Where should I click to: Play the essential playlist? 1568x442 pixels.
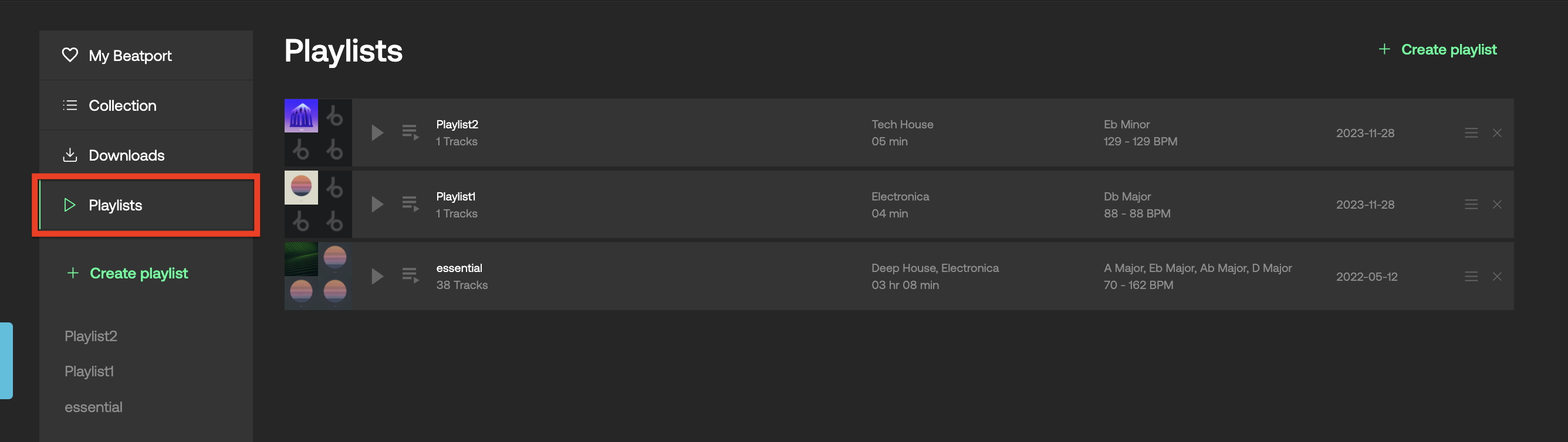[377, 276]
